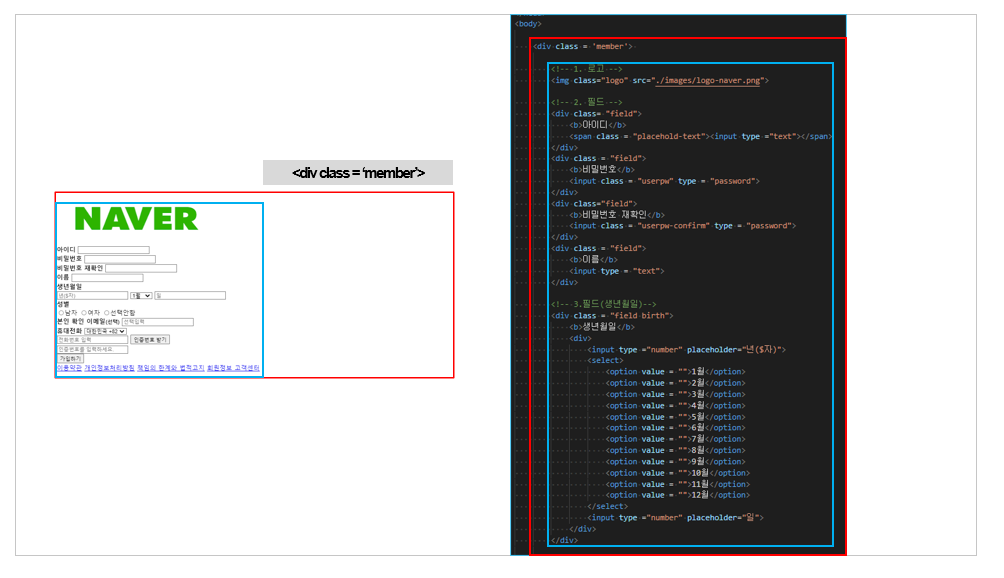Image resolution: width=1004 pixels, height=578 pixels.
Task: Click the green NAVER logo
Action: point(136,219)
